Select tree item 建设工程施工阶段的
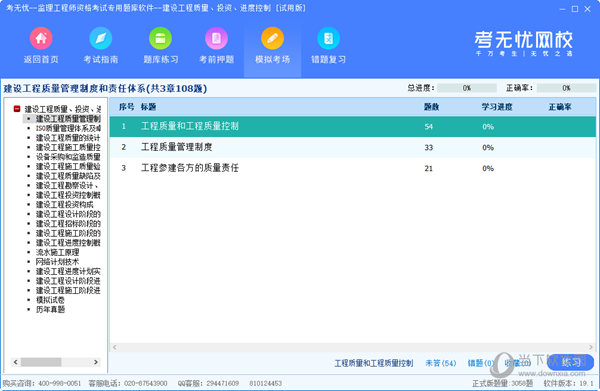The width and height of the screenshot is (600, 391). [x=68, y=233]
